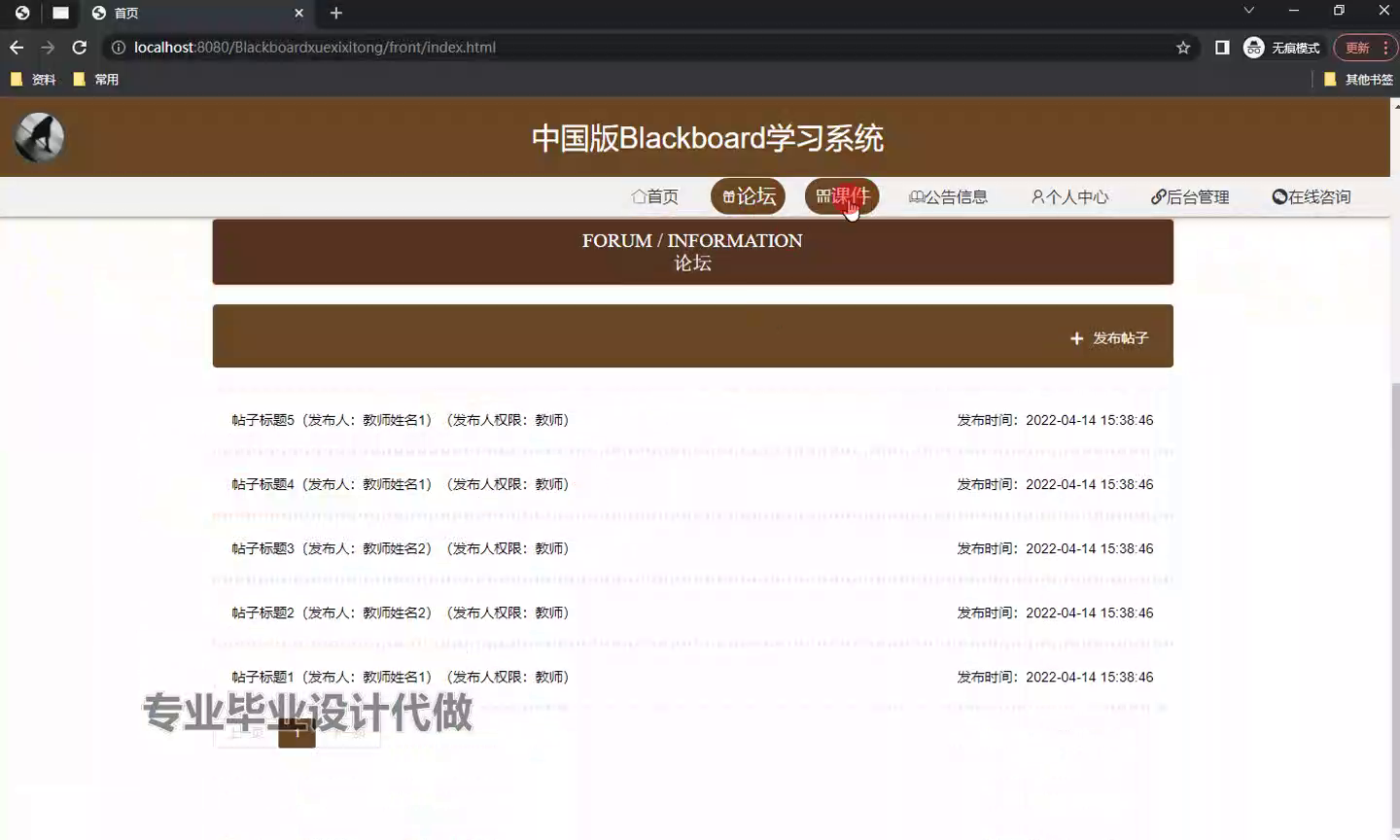The height and width of the screenshot is (840, 1400).
Task: Open 后台管理 in the navigation bar
Action: pyautogui.click(x=1190, y=196)
